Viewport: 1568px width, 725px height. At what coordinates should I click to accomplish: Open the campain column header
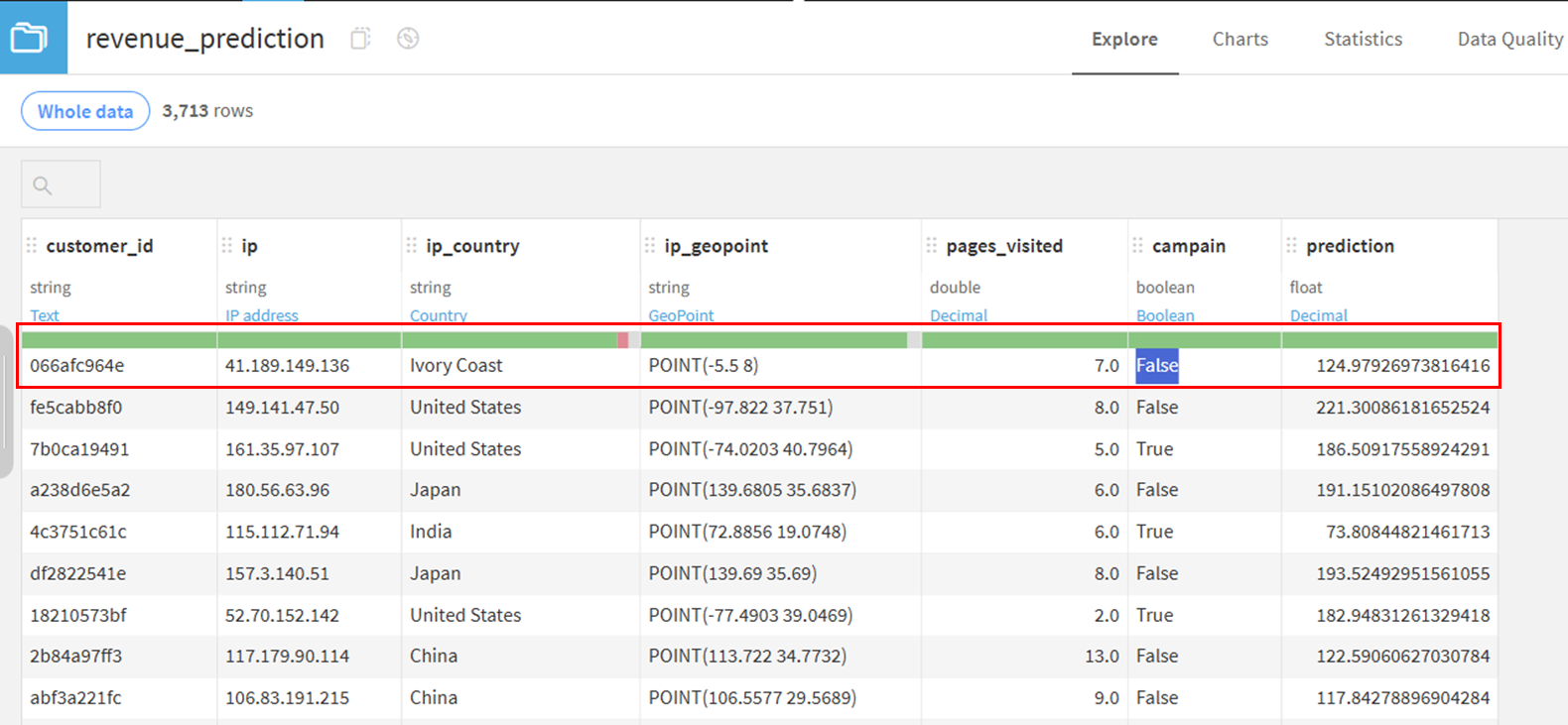click(x=1189, y=246)
